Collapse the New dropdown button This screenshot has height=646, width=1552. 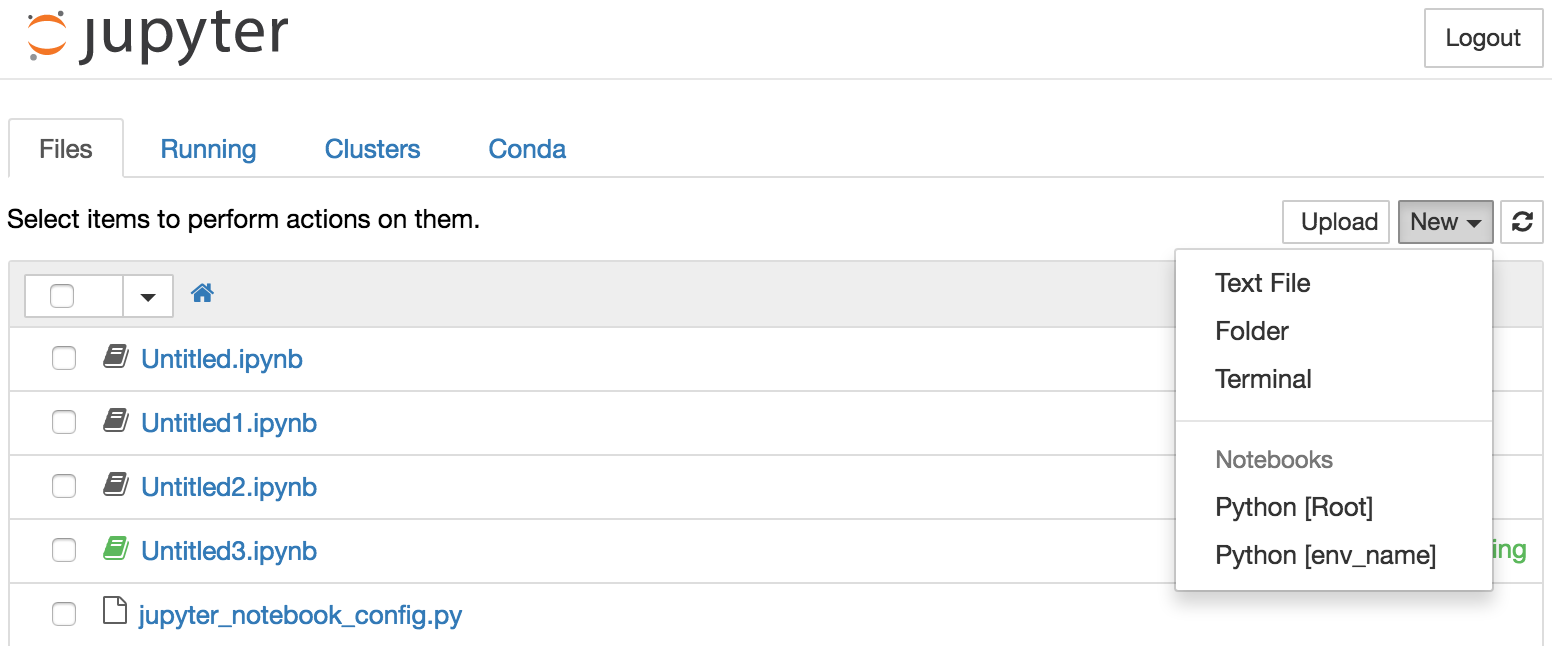pos(1445,221)
